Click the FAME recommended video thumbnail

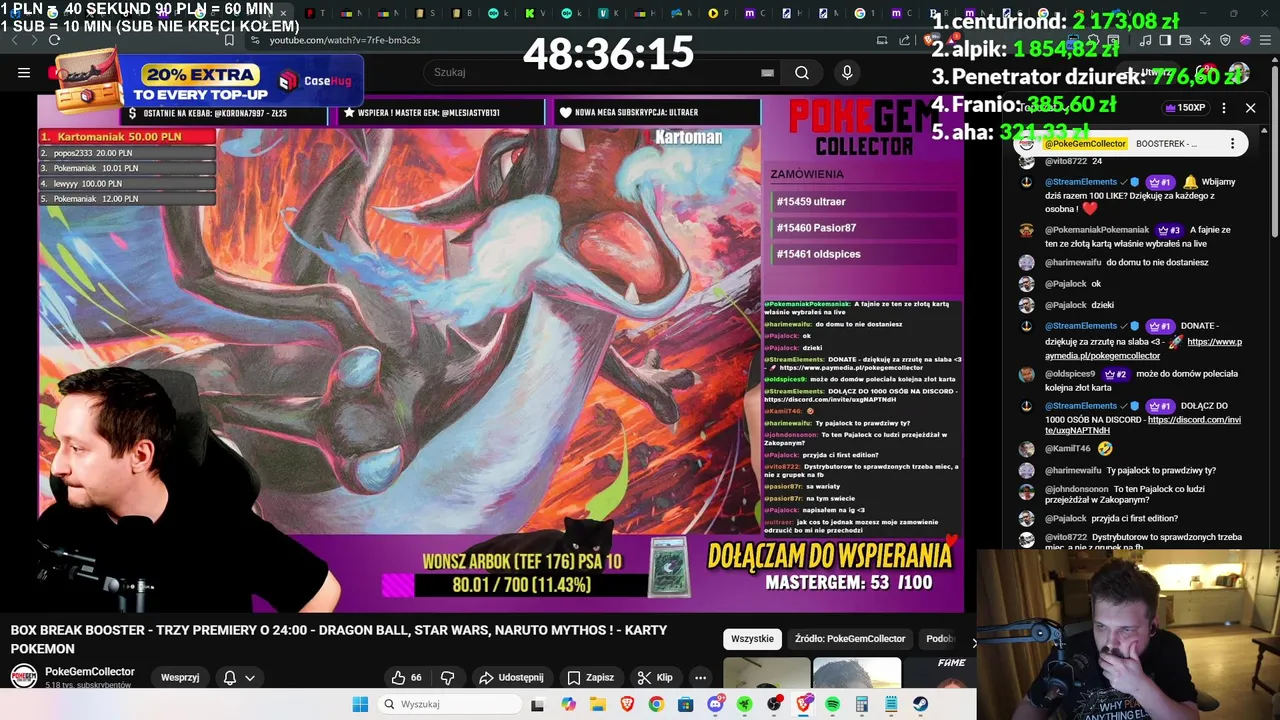pyautogui.click(x=938, y=673)
